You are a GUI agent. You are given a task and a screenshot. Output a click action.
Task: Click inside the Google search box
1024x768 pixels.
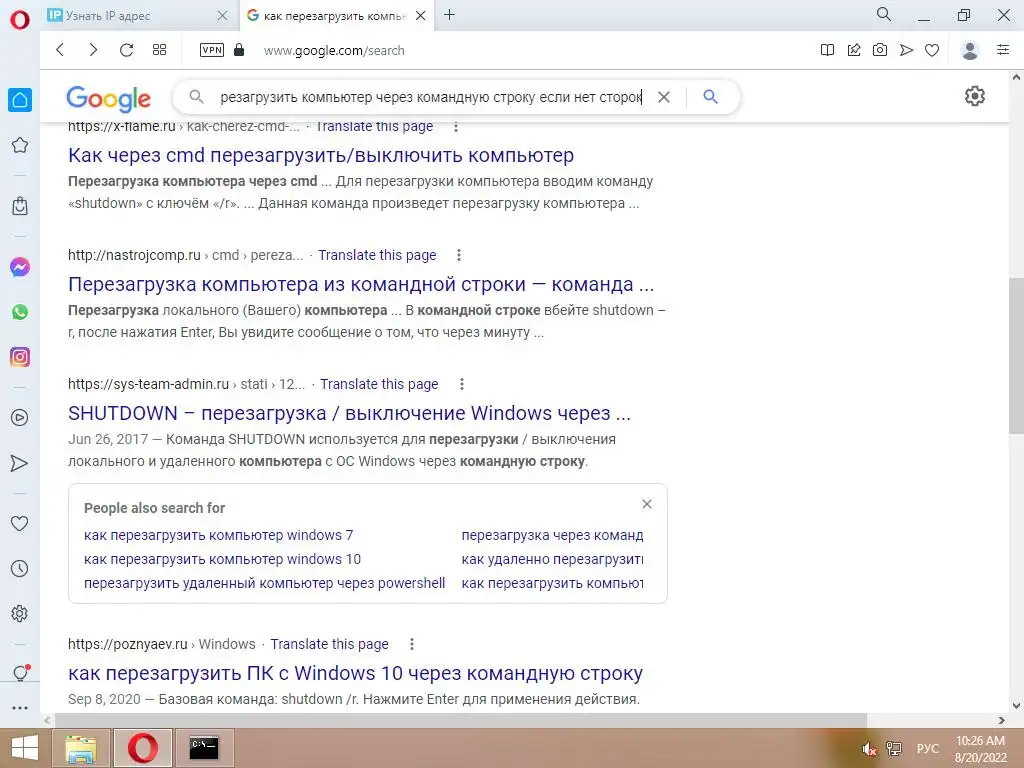coord(431,97)
